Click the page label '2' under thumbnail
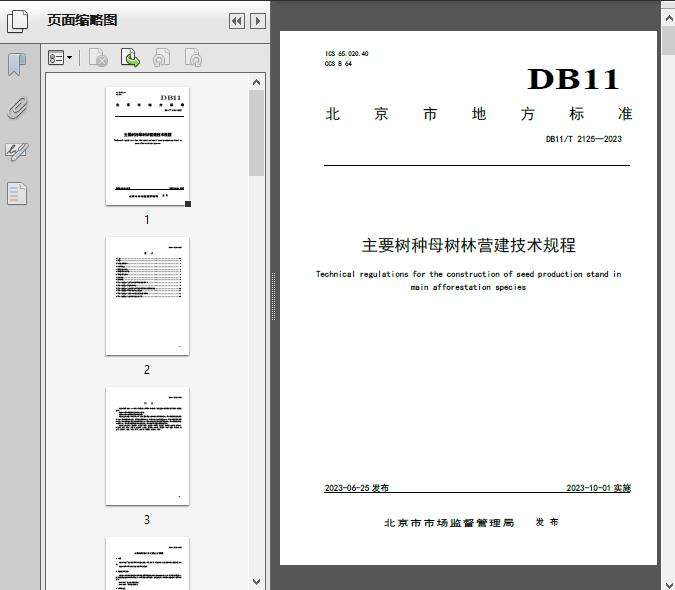The width and height of the screenshot is (675, 590). (x=147, y=369)
